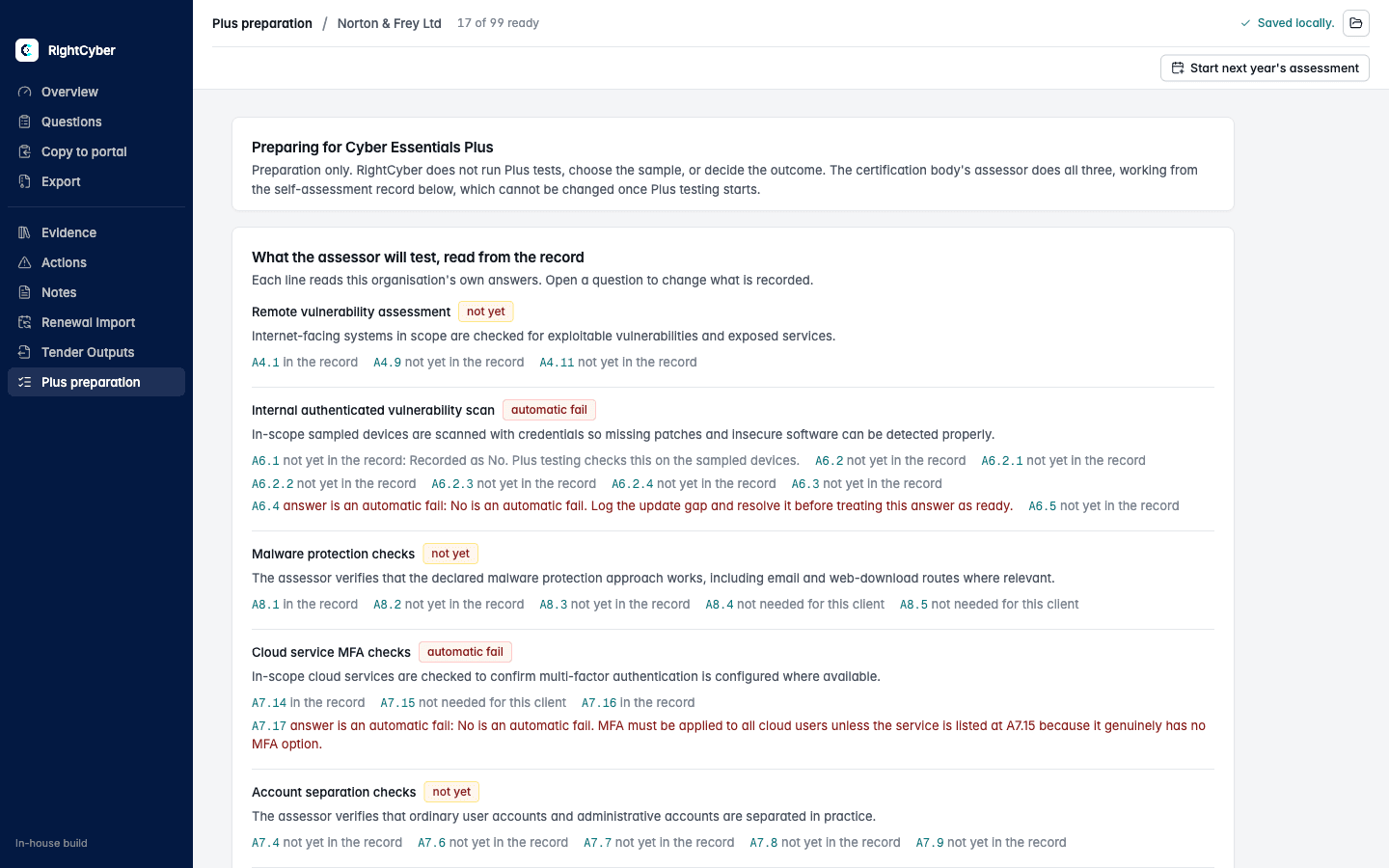The image size is (1389, 868).
Task: Start next year's assessment
Action: pos(1265,68)
